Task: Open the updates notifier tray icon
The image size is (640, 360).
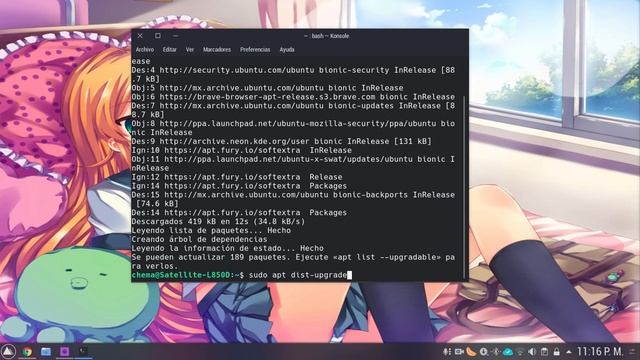Action: (484, 351)
